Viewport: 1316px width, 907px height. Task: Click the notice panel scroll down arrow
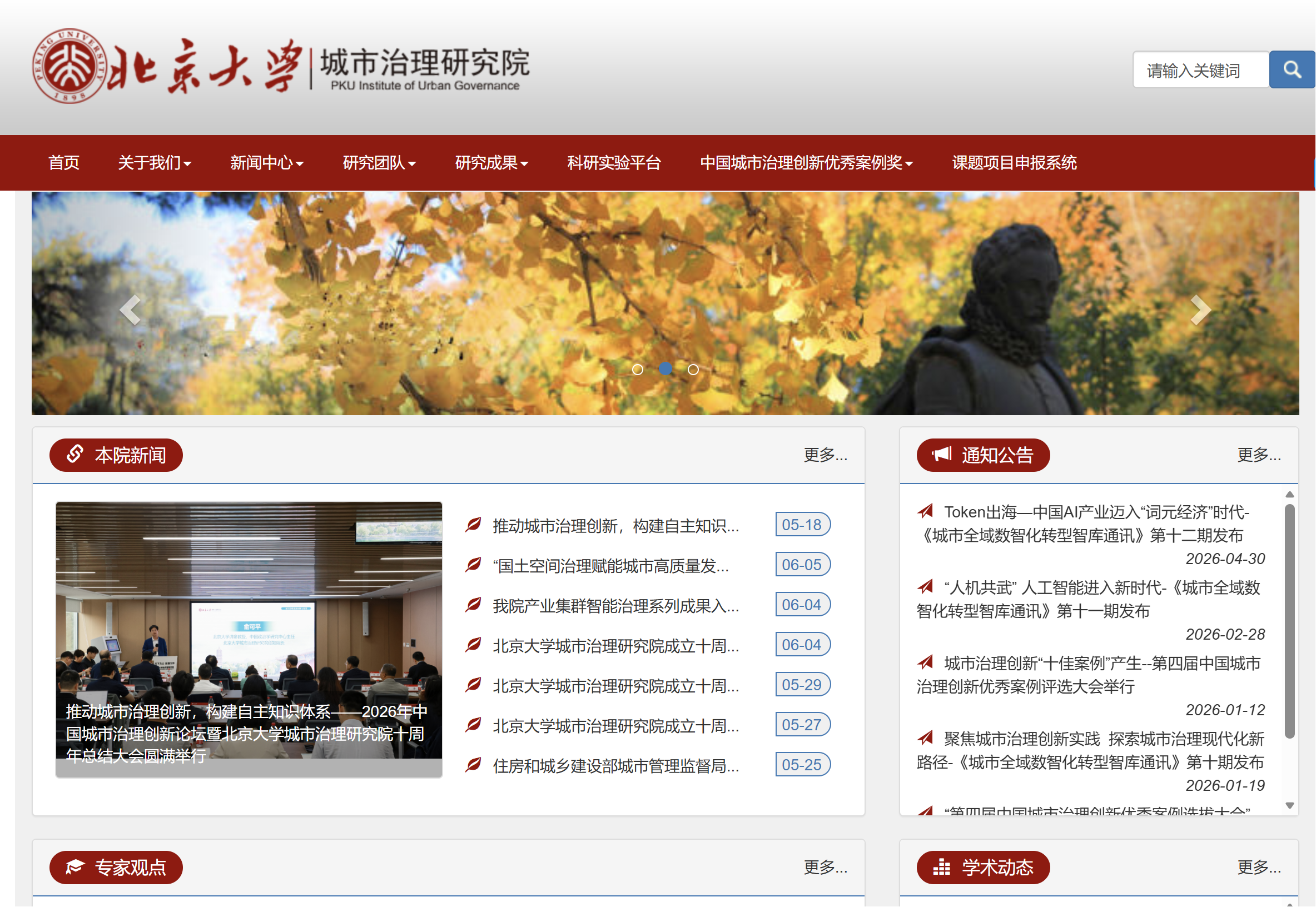click(1290, 805)
